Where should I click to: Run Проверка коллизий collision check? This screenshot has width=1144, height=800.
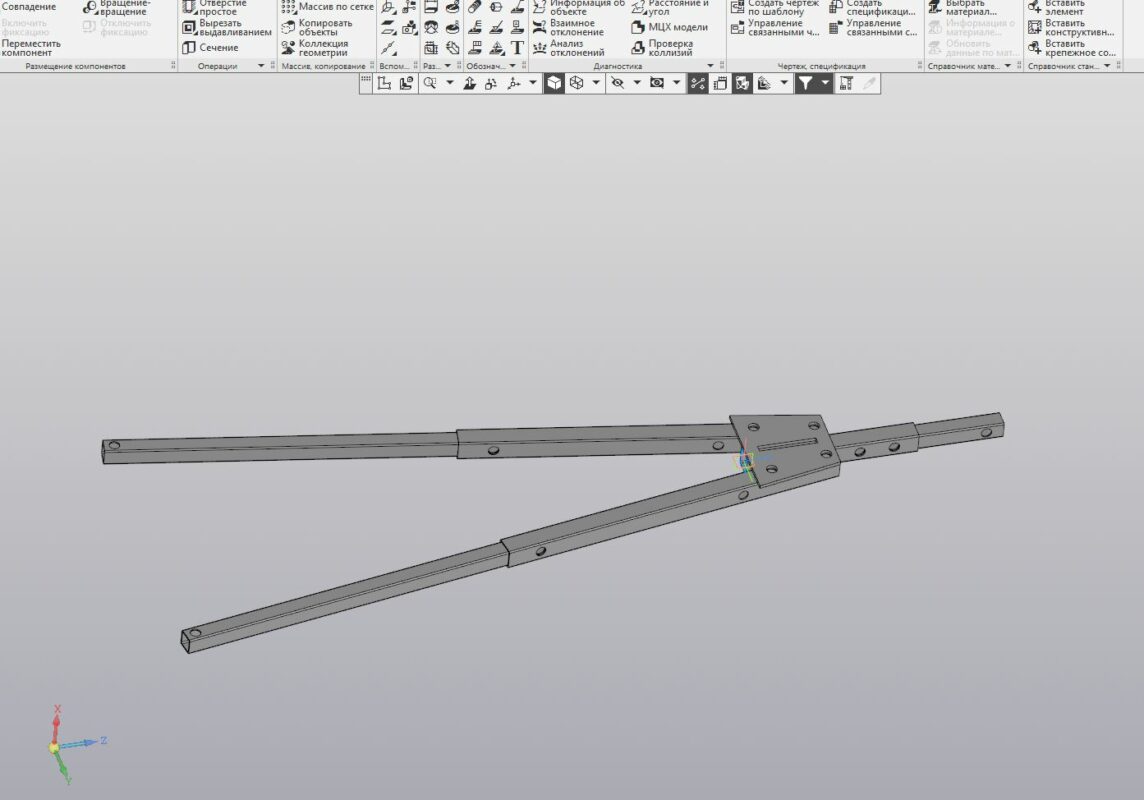coord(669,48)
